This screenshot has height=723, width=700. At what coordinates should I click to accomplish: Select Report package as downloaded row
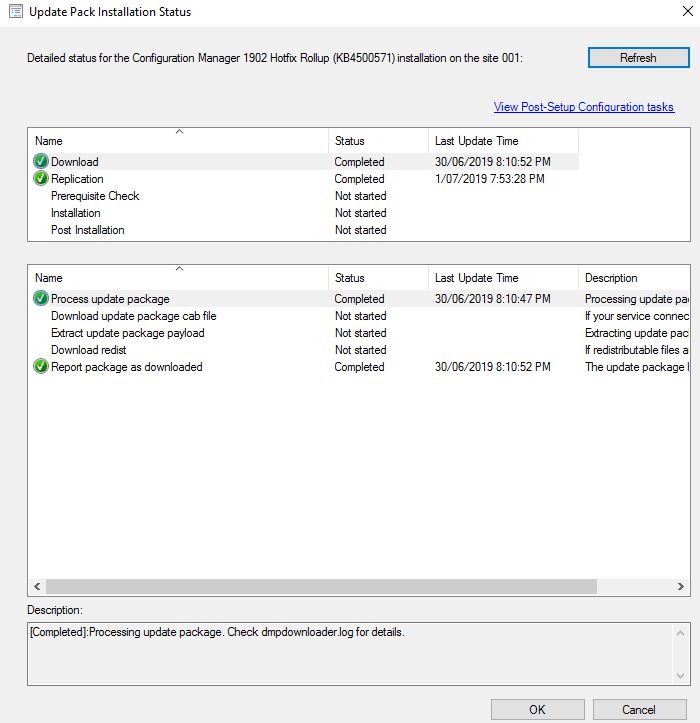pos(360,367)
